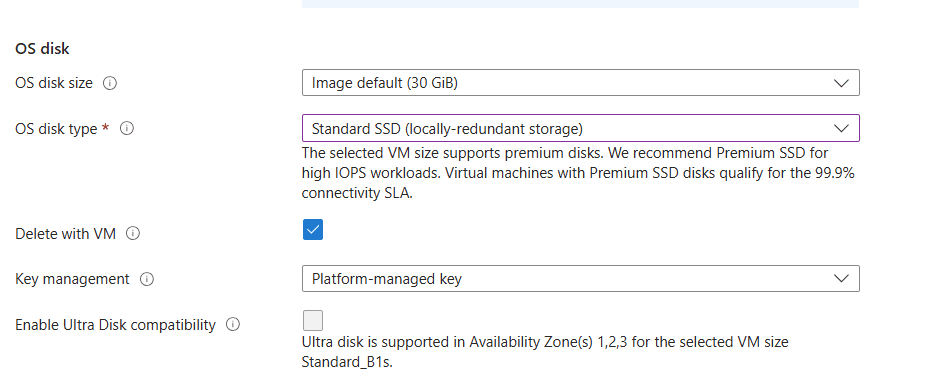Click the Enable Ultra Disk compatibility label
Viewport: 947px width, 375px height.
(115, 325)
